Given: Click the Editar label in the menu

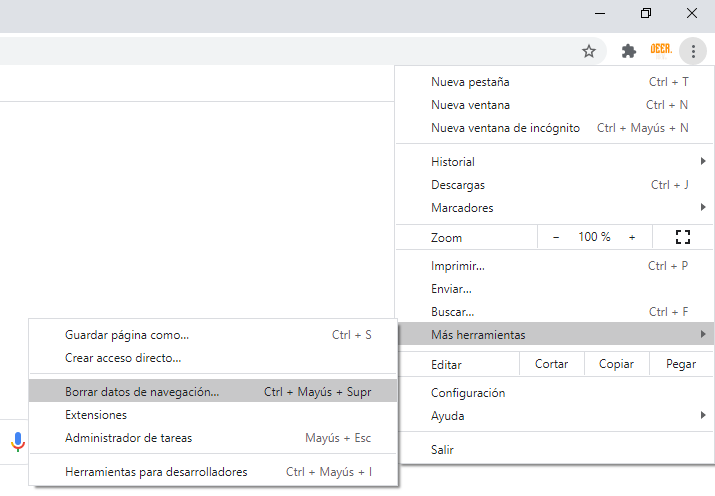Looking at the screenshot, I should pyautogui.click(x=446, y=365).
